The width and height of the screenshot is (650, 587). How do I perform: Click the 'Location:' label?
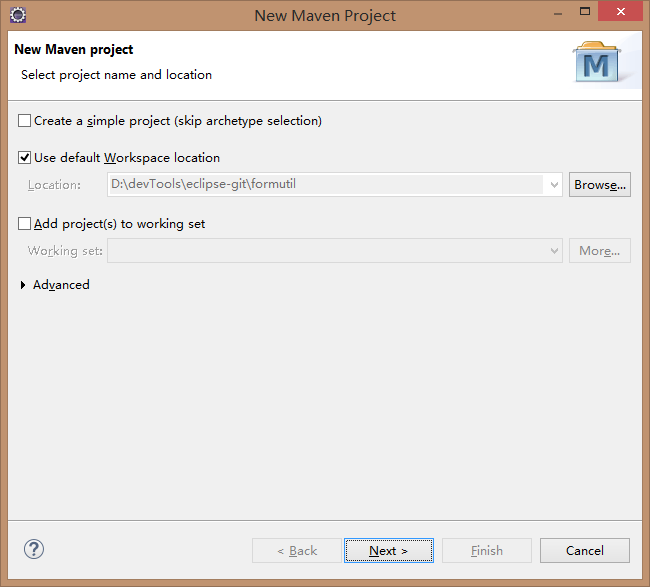coord(54,185)
